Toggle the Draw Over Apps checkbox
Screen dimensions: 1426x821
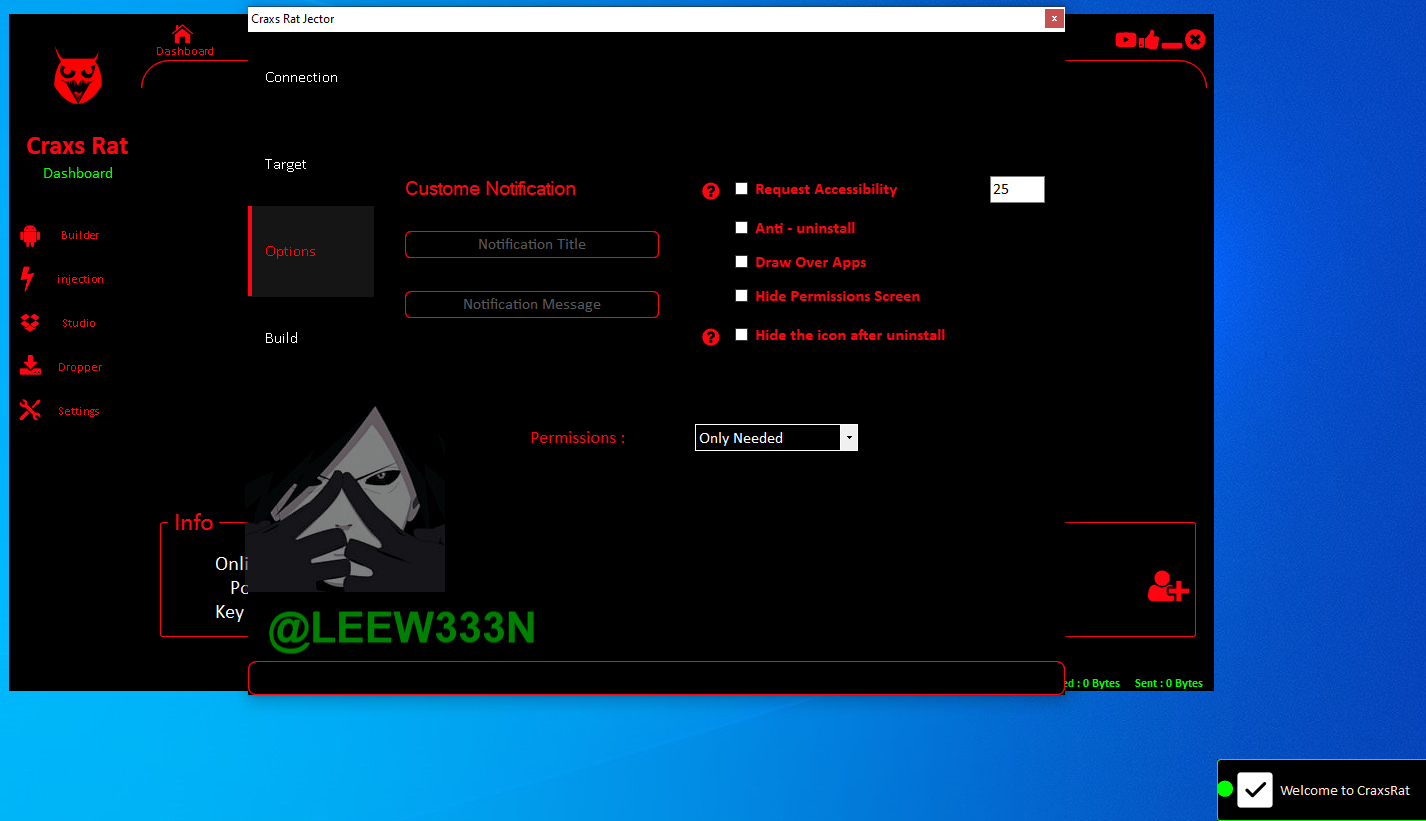click(742, 262)
